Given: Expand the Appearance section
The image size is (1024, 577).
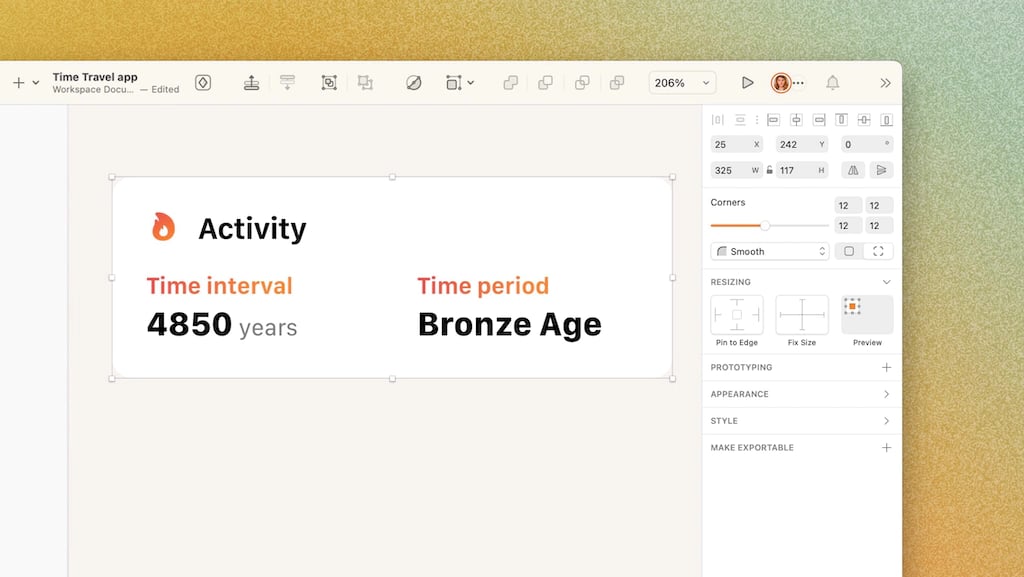Looking at the screenshot, I should tap(801, 394).
